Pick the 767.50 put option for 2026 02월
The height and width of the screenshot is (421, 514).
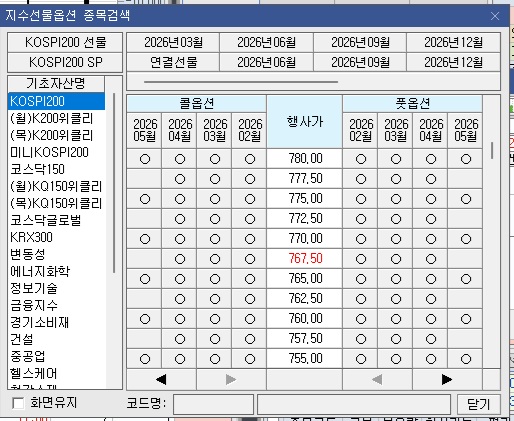click(x=361, y=259)
